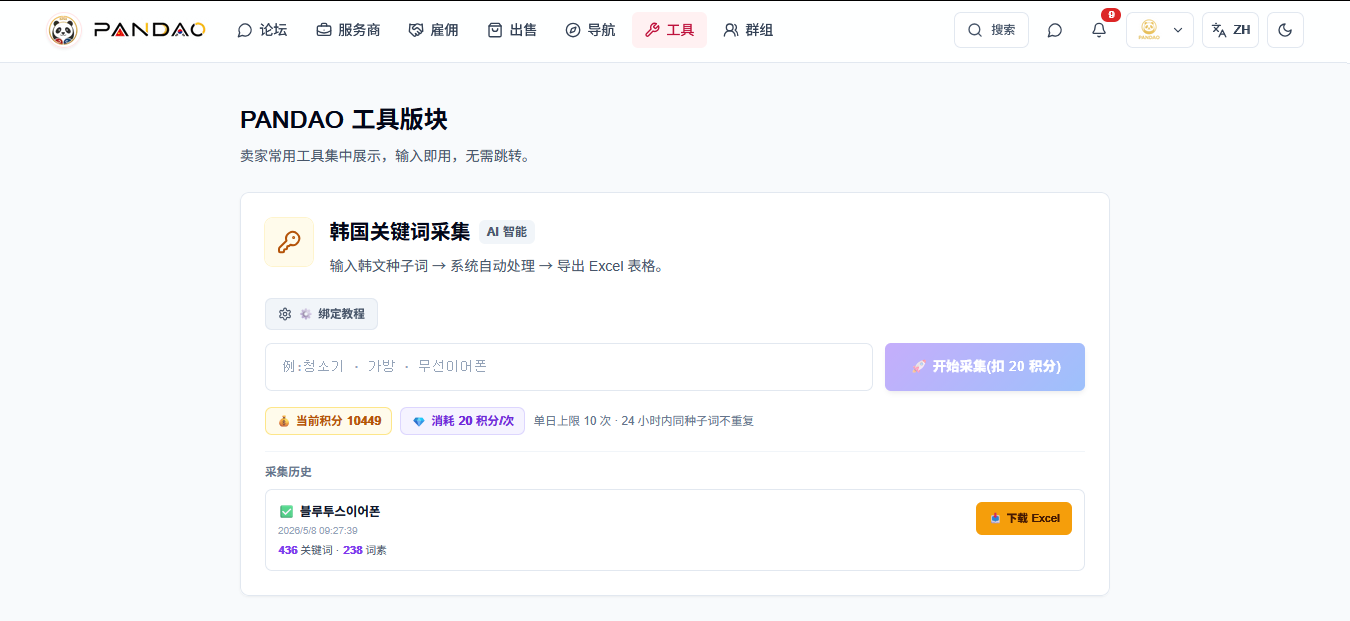Go to the 雇佣 section
Viewport: 1350px width, 621px height.
pos(434,30)
